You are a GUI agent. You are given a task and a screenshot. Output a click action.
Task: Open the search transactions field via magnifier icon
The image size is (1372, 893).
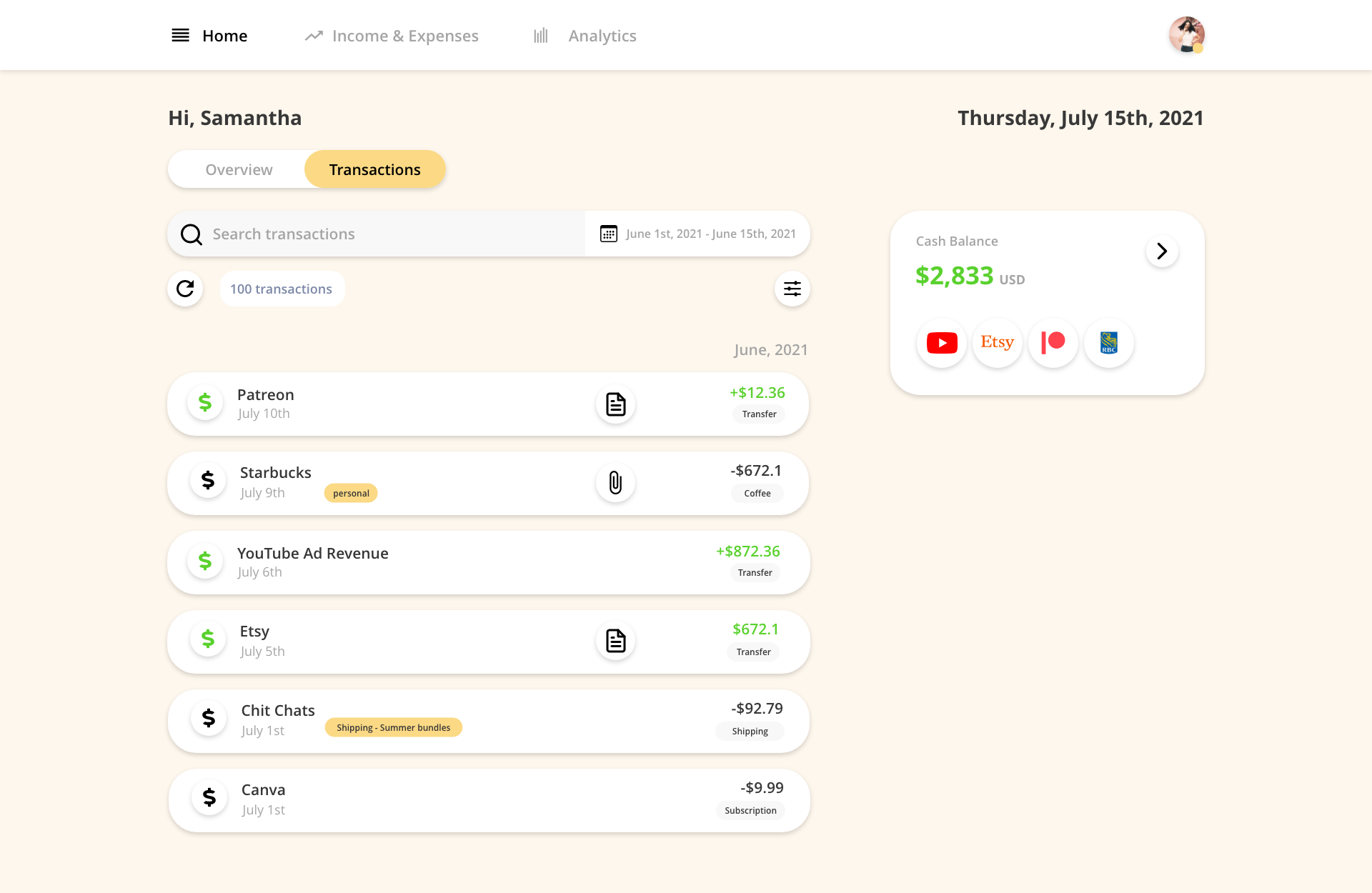[x=191, y=234]
